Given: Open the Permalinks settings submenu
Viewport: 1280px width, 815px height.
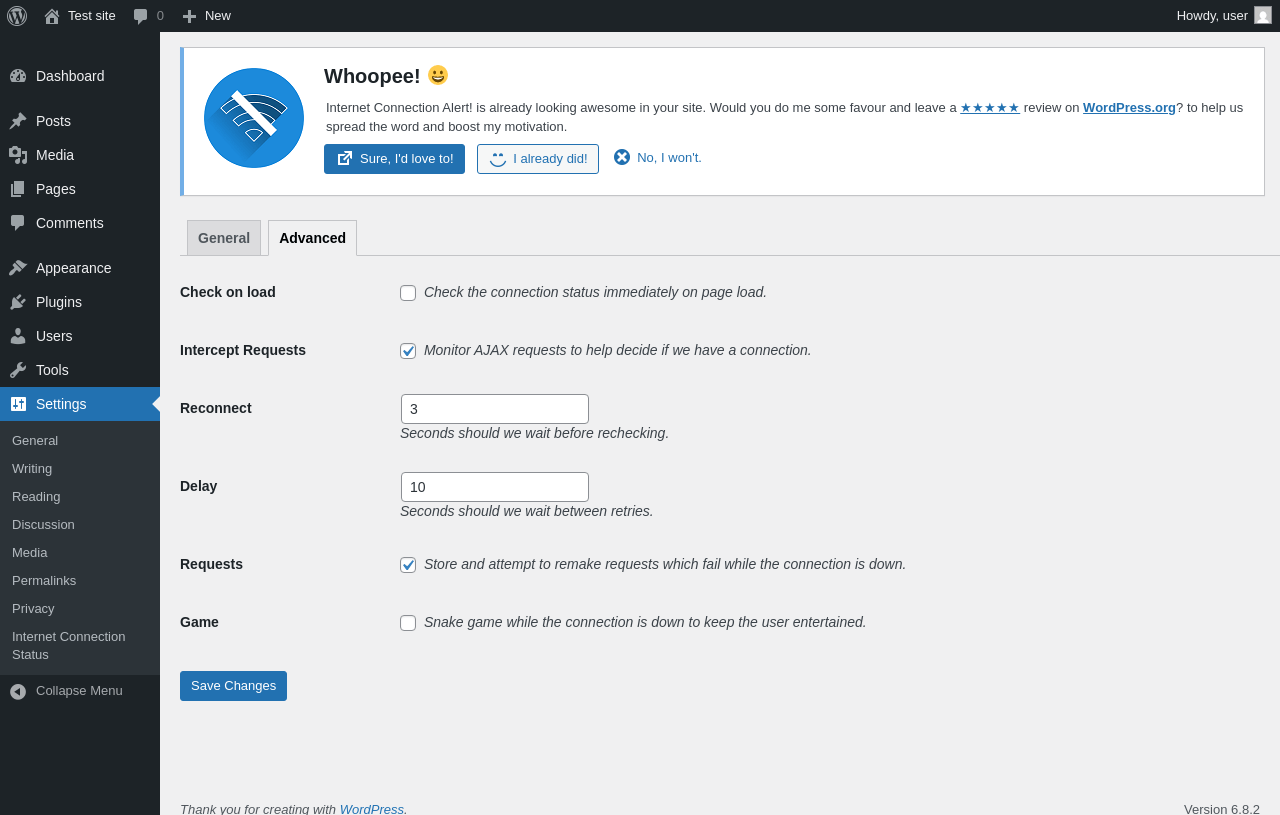Looking at the screenshot, I should click(x=80, y=580).
